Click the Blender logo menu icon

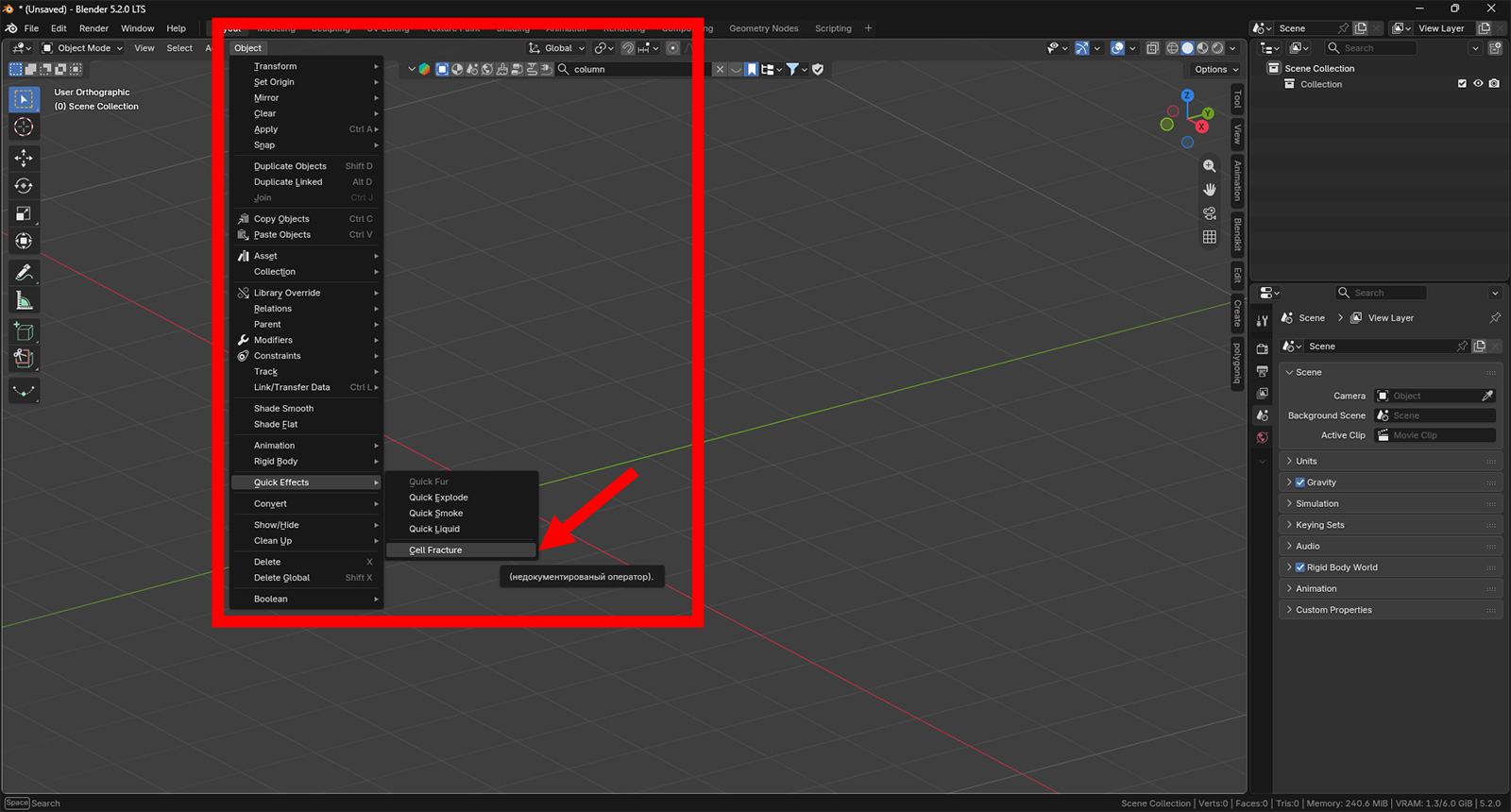pos(10,28)
